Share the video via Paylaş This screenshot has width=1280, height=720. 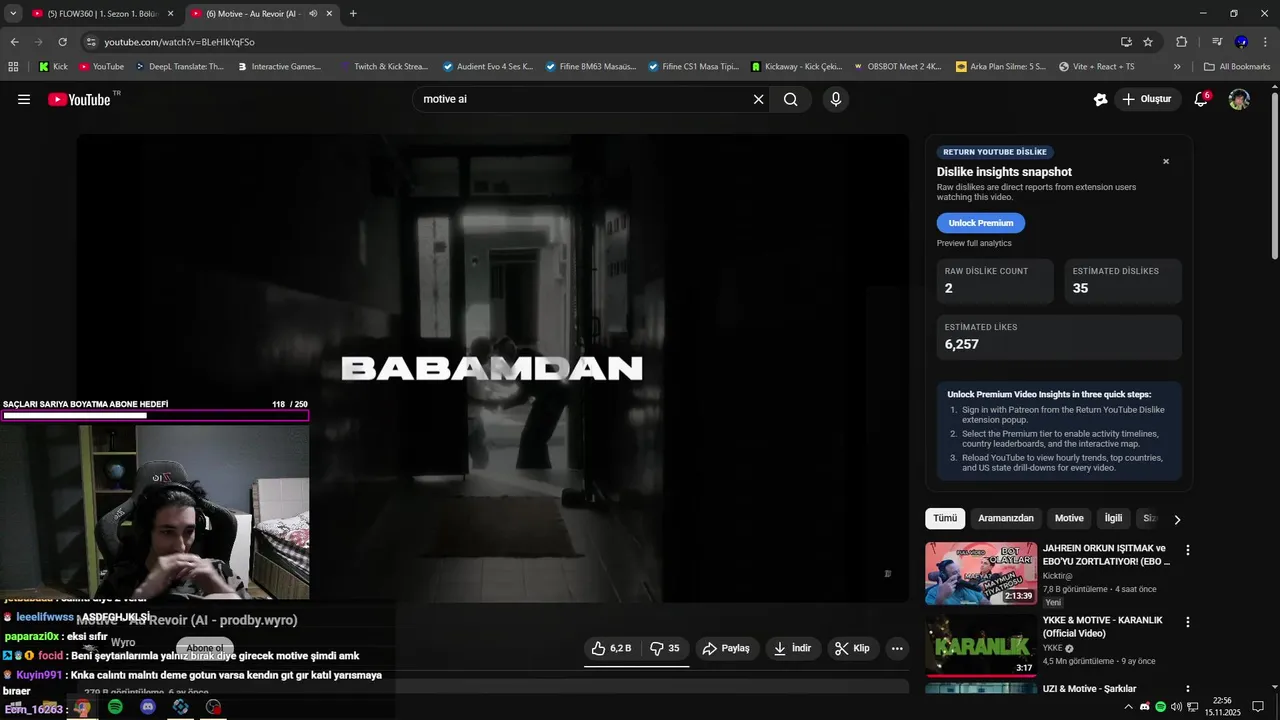(726, 648)
